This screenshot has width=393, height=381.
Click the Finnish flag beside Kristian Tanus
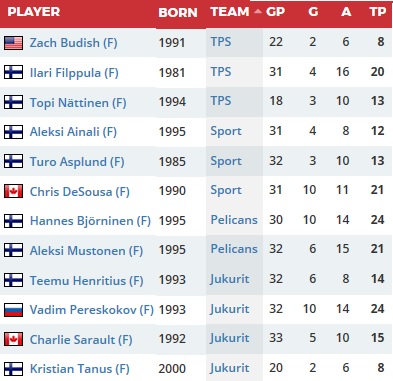click(x=13, y=369)
